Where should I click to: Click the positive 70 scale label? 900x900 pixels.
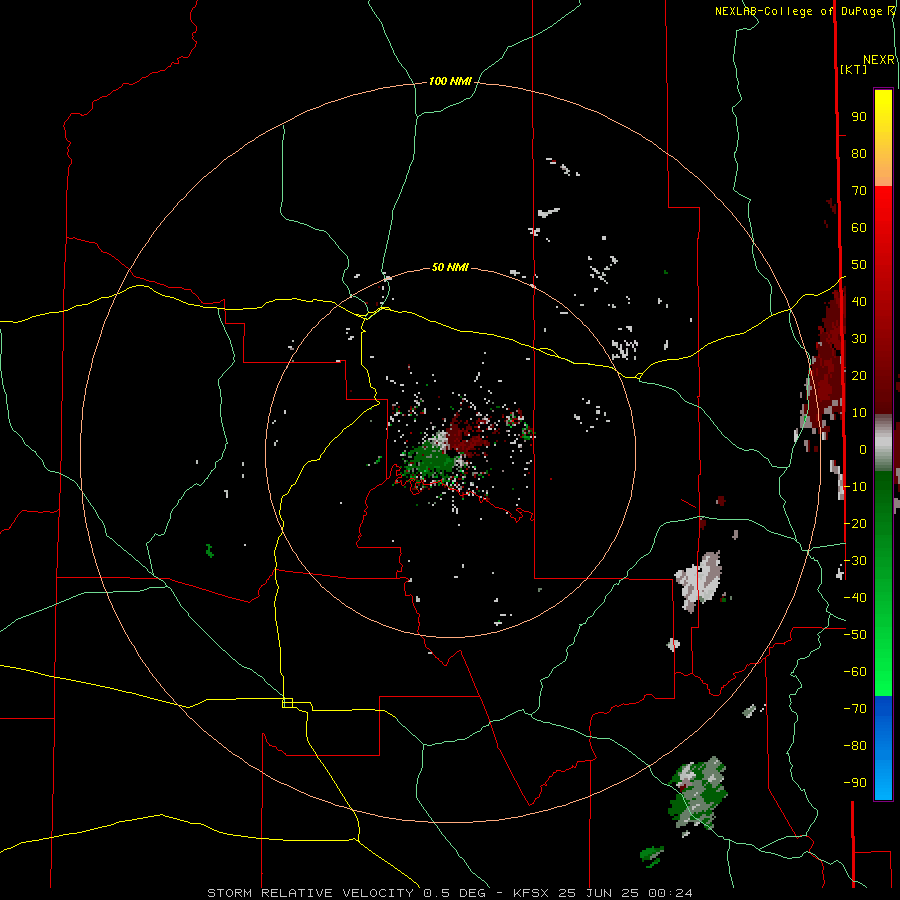859,191
